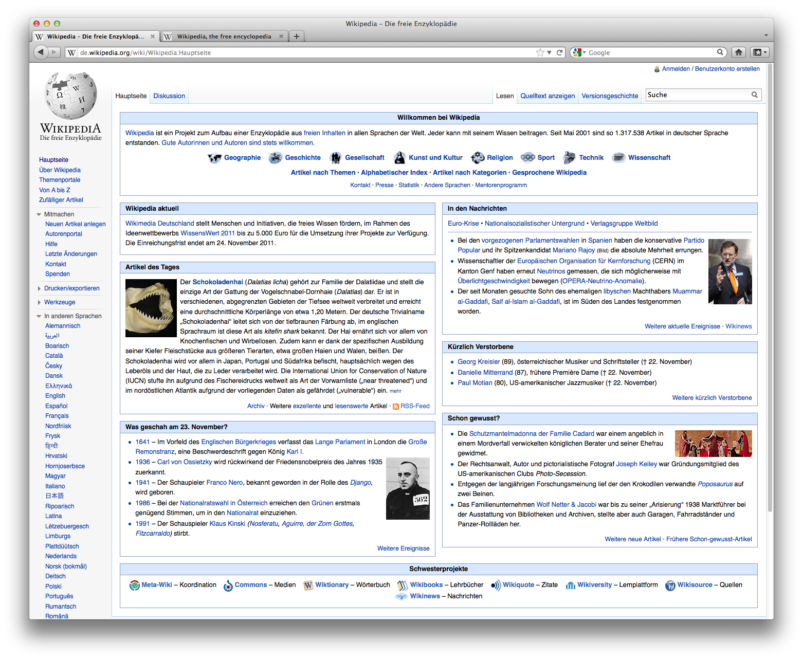Open the Geographie portal icon
Image resolution: width=803 pixels, height=660 pixels.
(214, 158)
